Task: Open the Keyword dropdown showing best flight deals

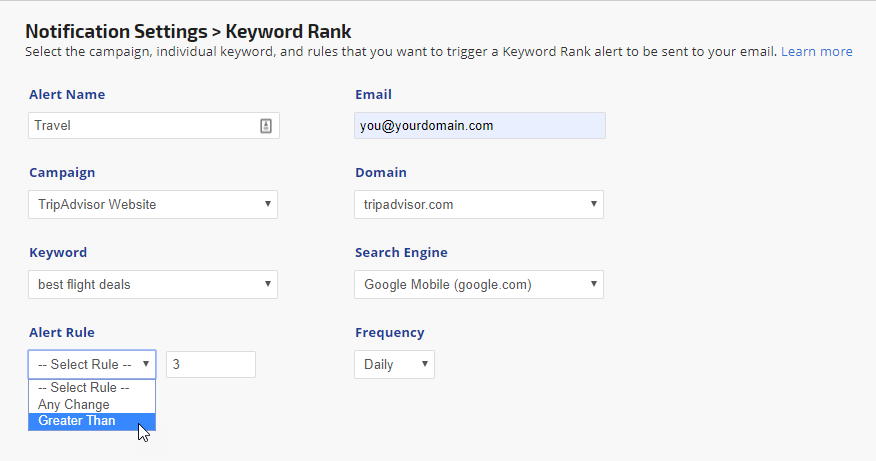Action: pos(153,284)
